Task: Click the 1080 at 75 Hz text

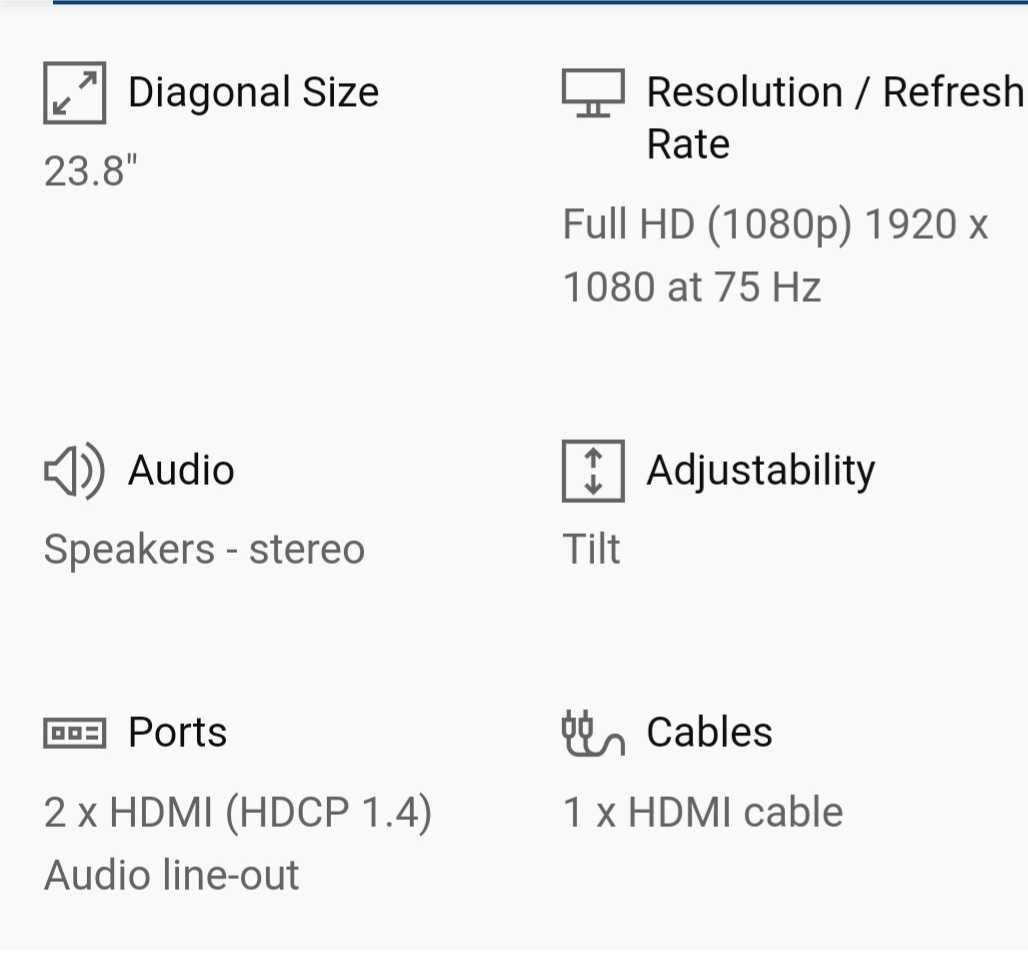Action: tap(692, 287)
